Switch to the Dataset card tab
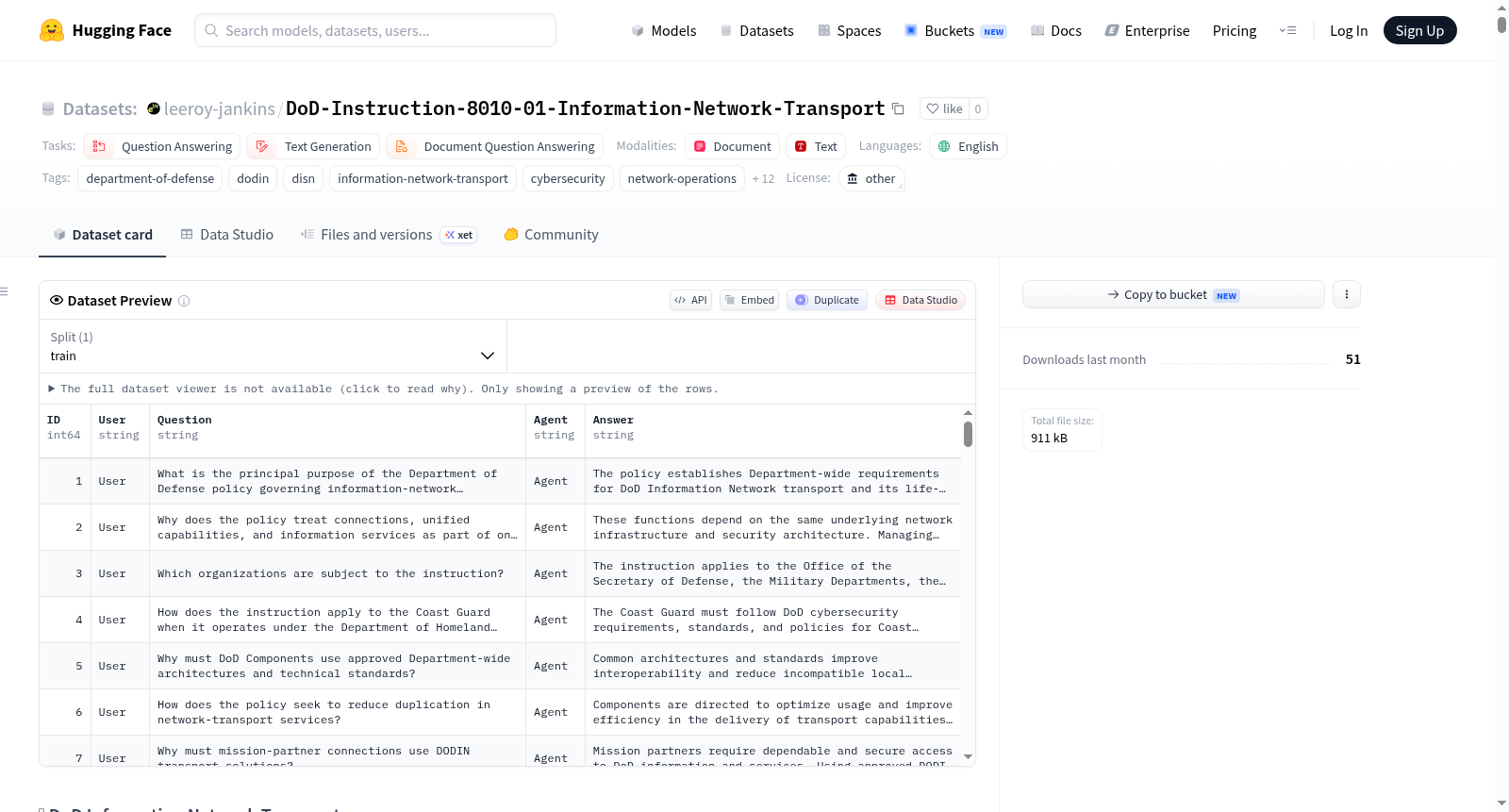This screenshot has height=812, width=1509. (102, 235)
